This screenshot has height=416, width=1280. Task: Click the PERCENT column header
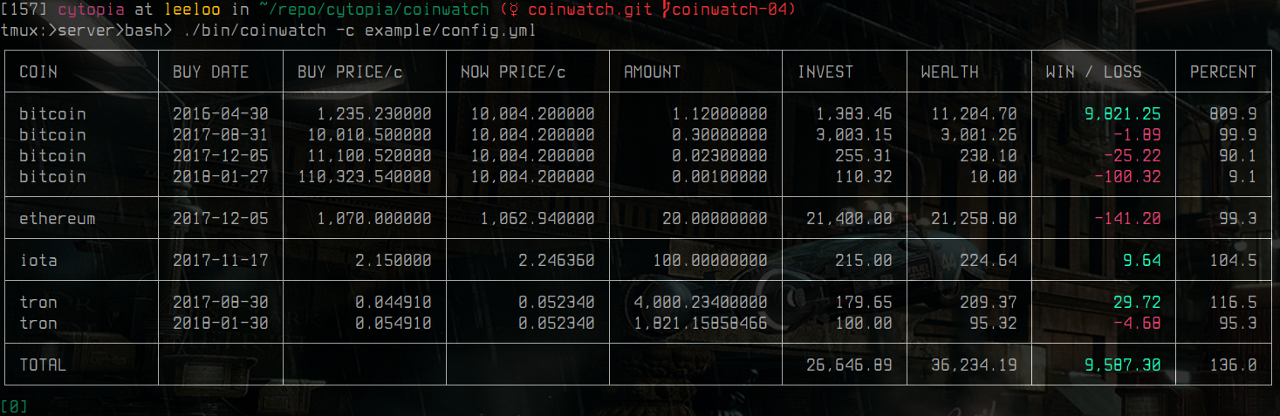[1223, 72]
